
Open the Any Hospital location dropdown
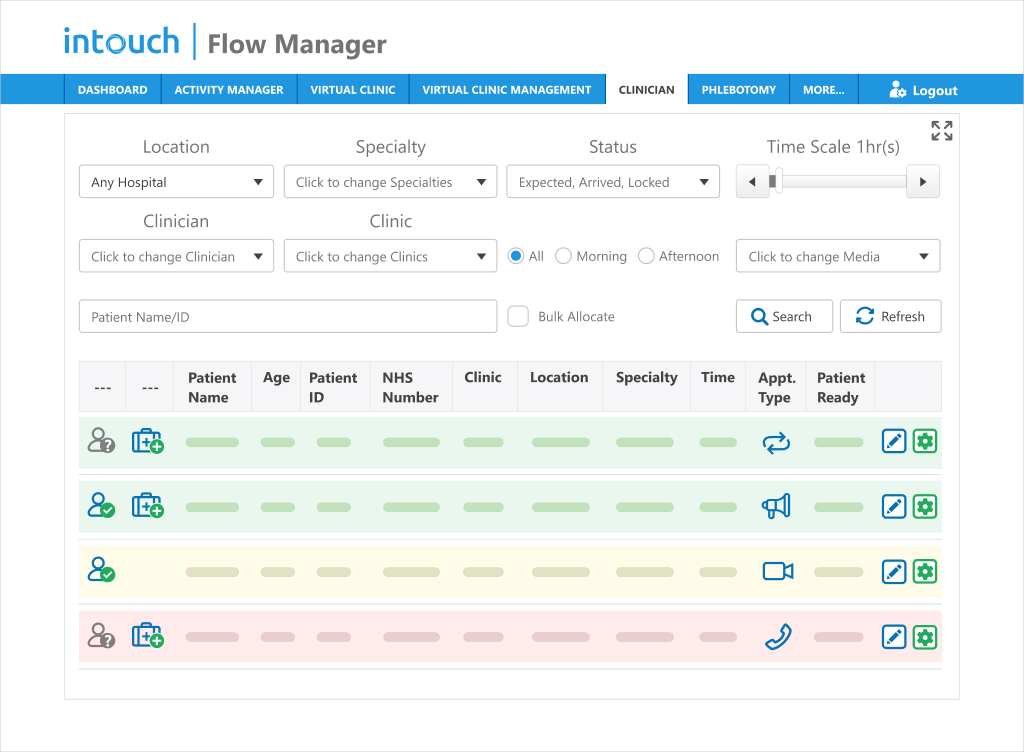coord(176,181)
